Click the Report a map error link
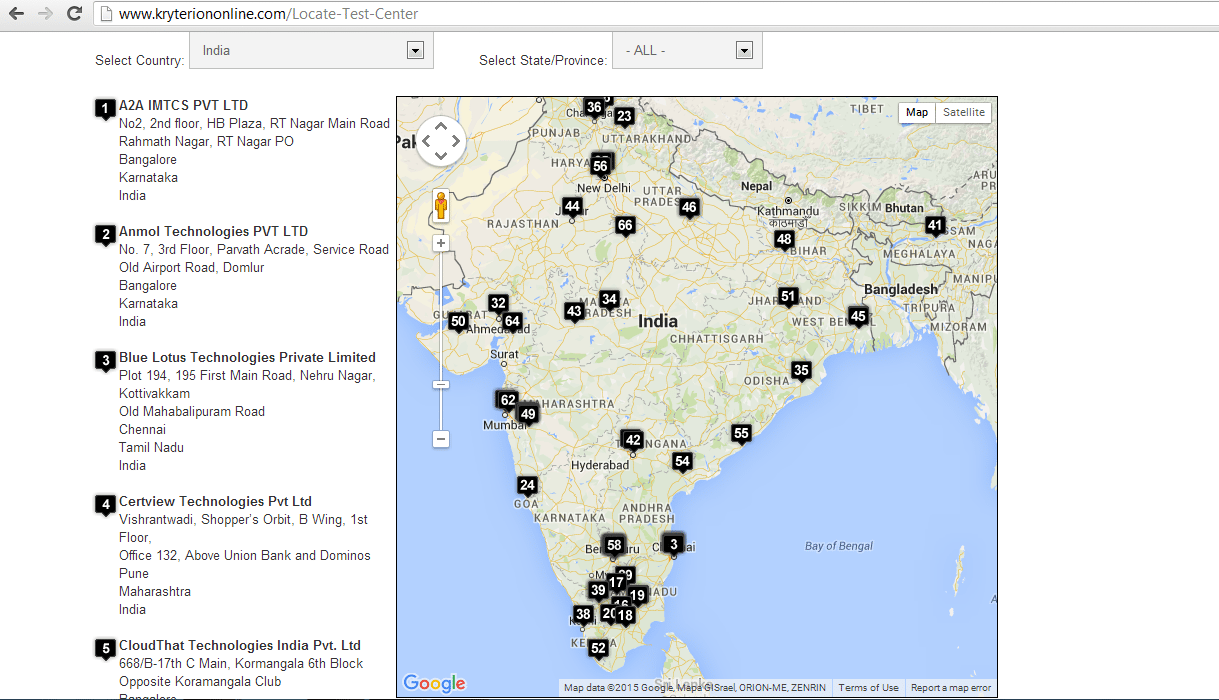The width and height of the screenshot is (1219, 700). (951, 688)
